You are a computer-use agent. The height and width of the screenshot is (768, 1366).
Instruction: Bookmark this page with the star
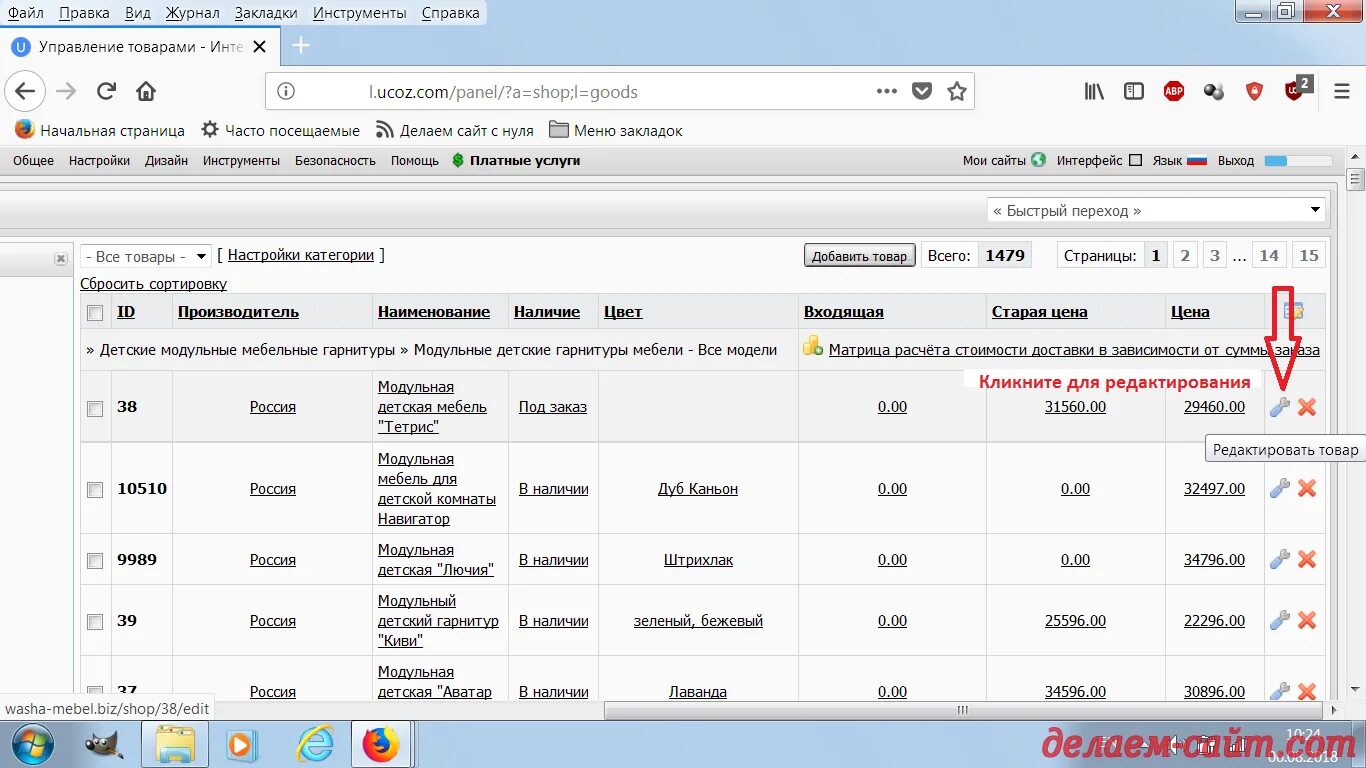(957, 92)
